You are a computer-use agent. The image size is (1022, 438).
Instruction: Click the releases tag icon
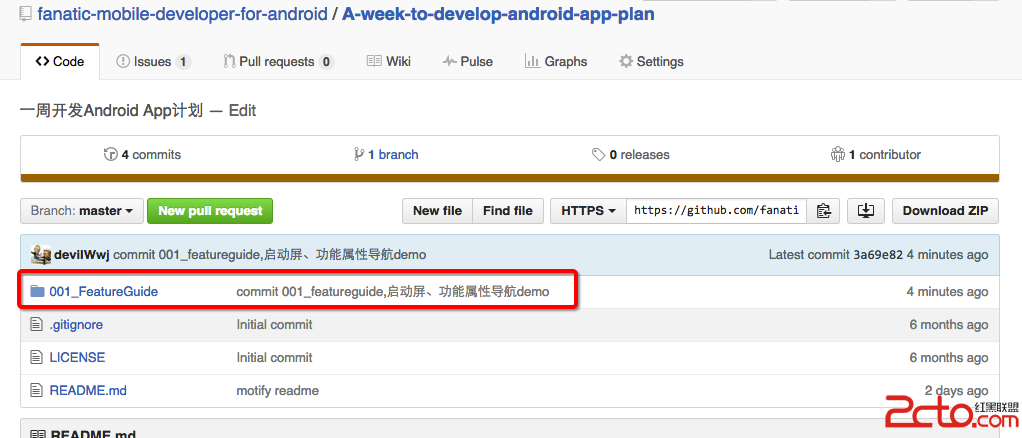598,154
